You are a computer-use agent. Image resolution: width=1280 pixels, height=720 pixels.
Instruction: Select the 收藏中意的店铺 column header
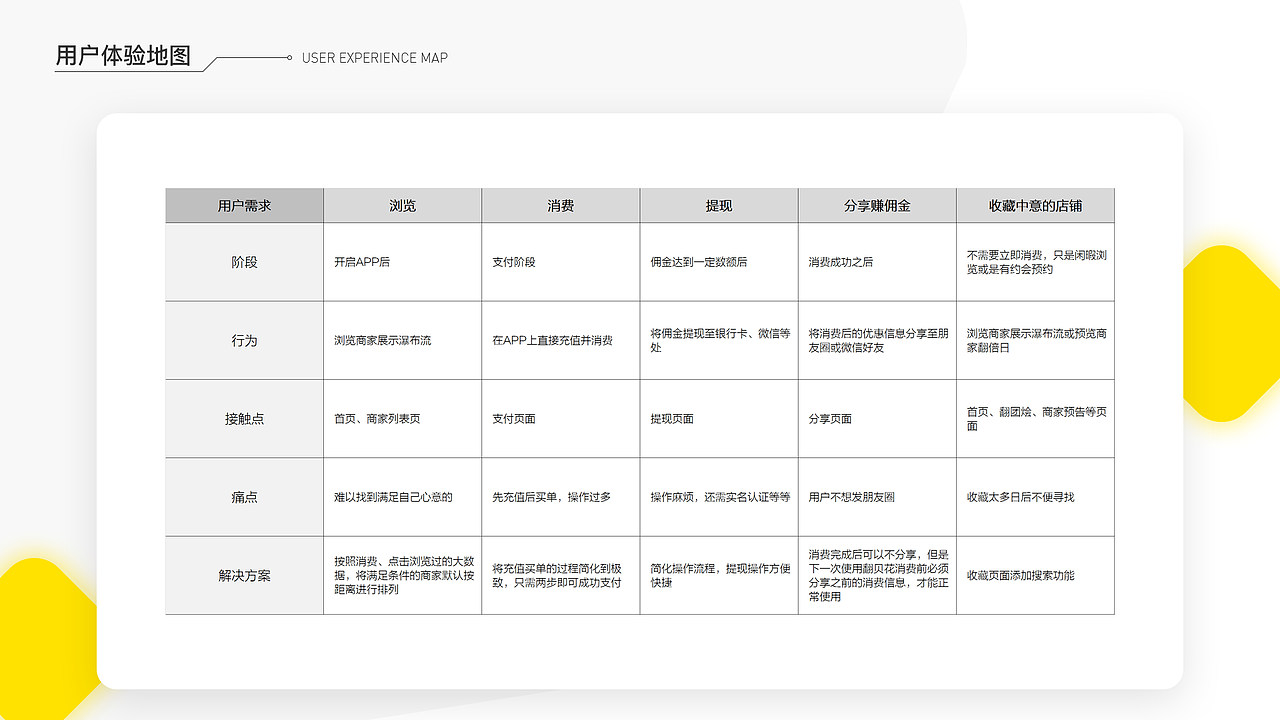tap(1036, 205)
